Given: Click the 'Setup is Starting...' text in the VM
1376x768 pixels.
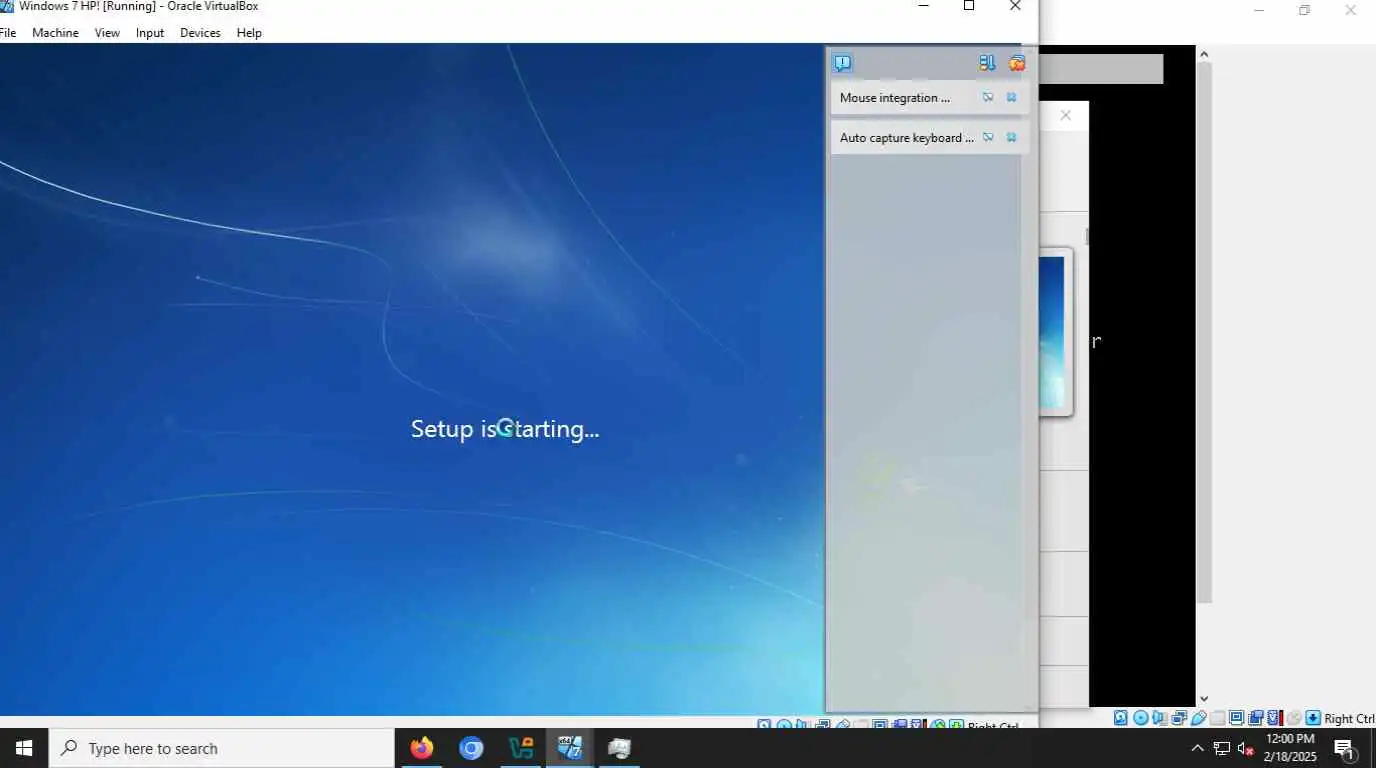Looking at the screenshot, I should tap(505, 429).
